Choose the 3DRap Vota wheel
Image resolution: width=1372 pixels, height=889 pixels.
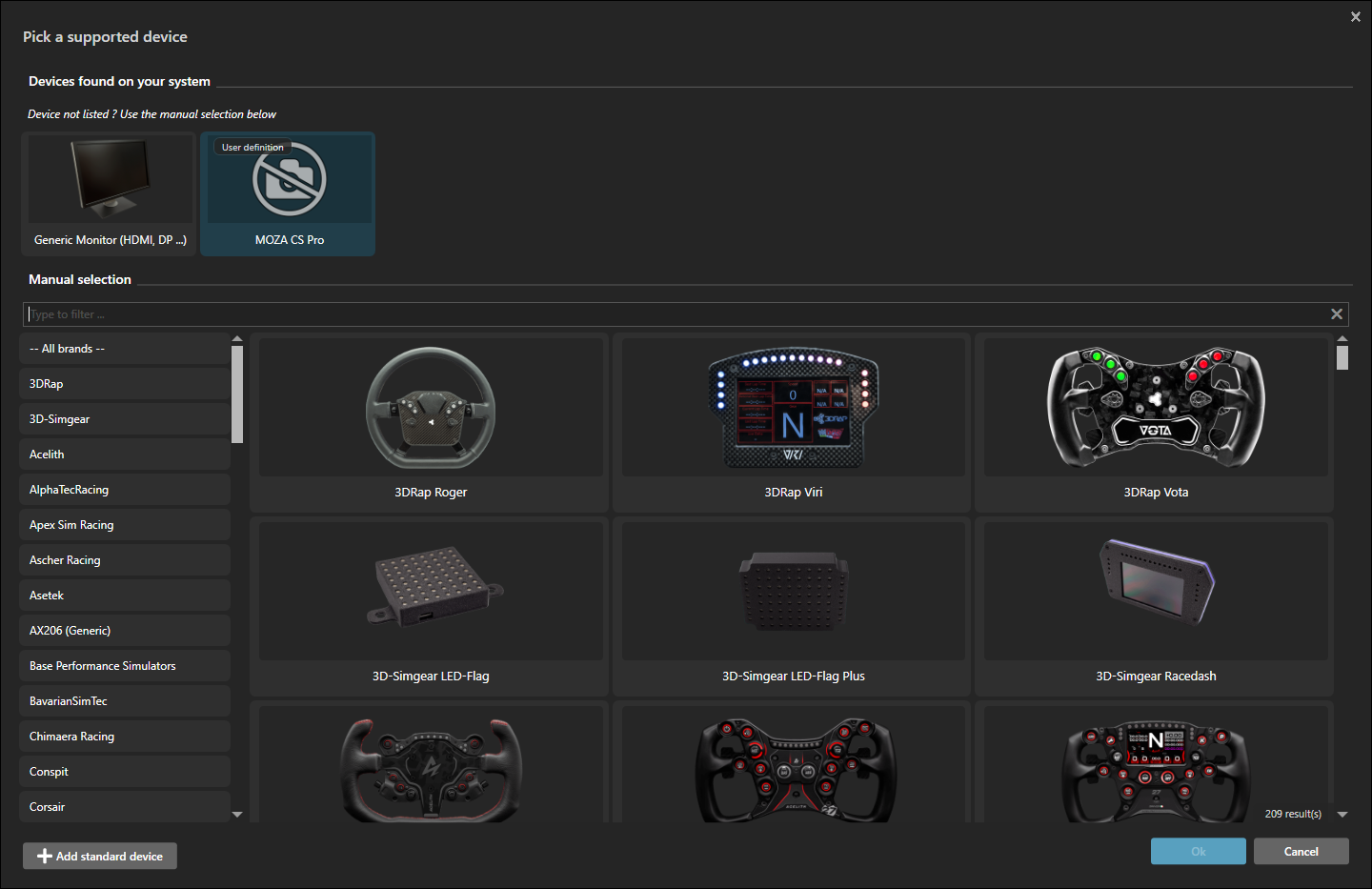click(x=1154, y=423)
